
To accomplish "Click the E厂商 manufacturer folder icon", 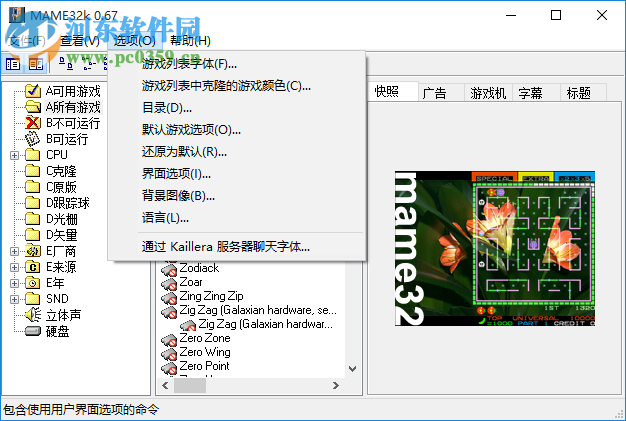I will pyautogui.click(x=33, y=251).
